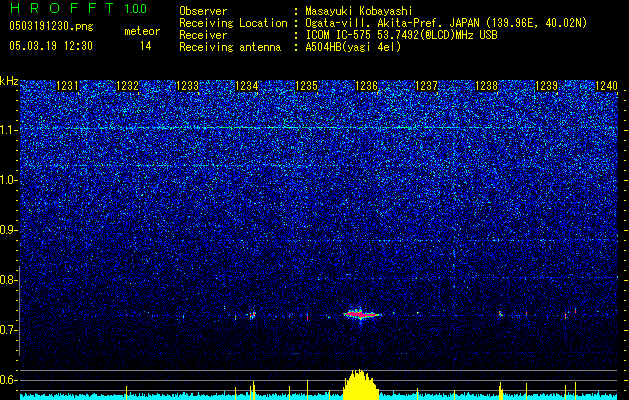Click the 1234 time marker

[247, 86]
